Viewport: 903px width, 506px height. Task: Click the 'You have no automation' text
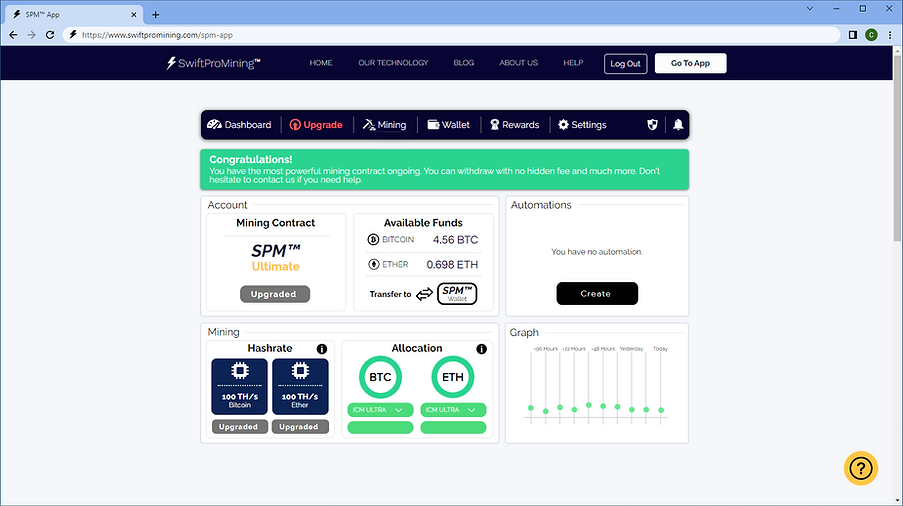pyautogui.click(x=597, y=252)
